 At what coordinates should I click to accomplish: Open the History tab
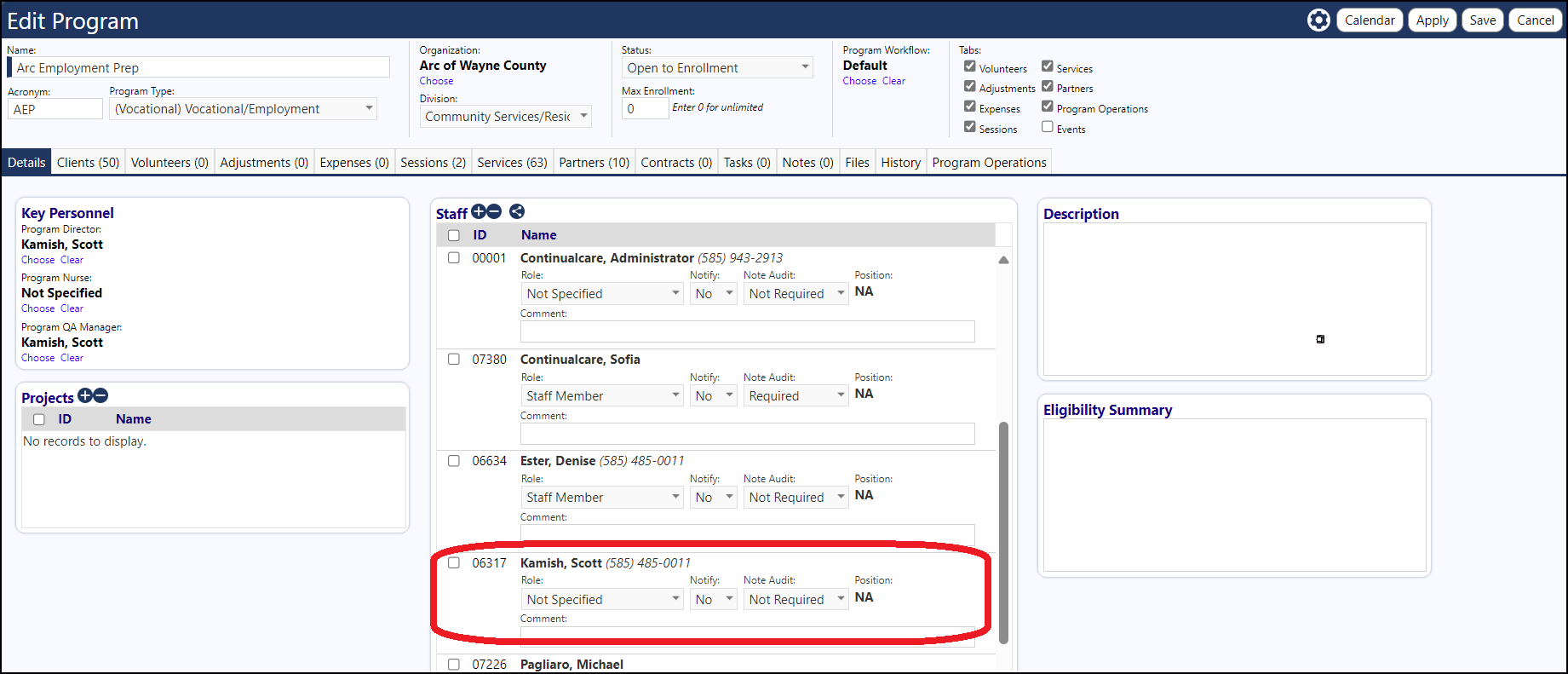point(901,162)
